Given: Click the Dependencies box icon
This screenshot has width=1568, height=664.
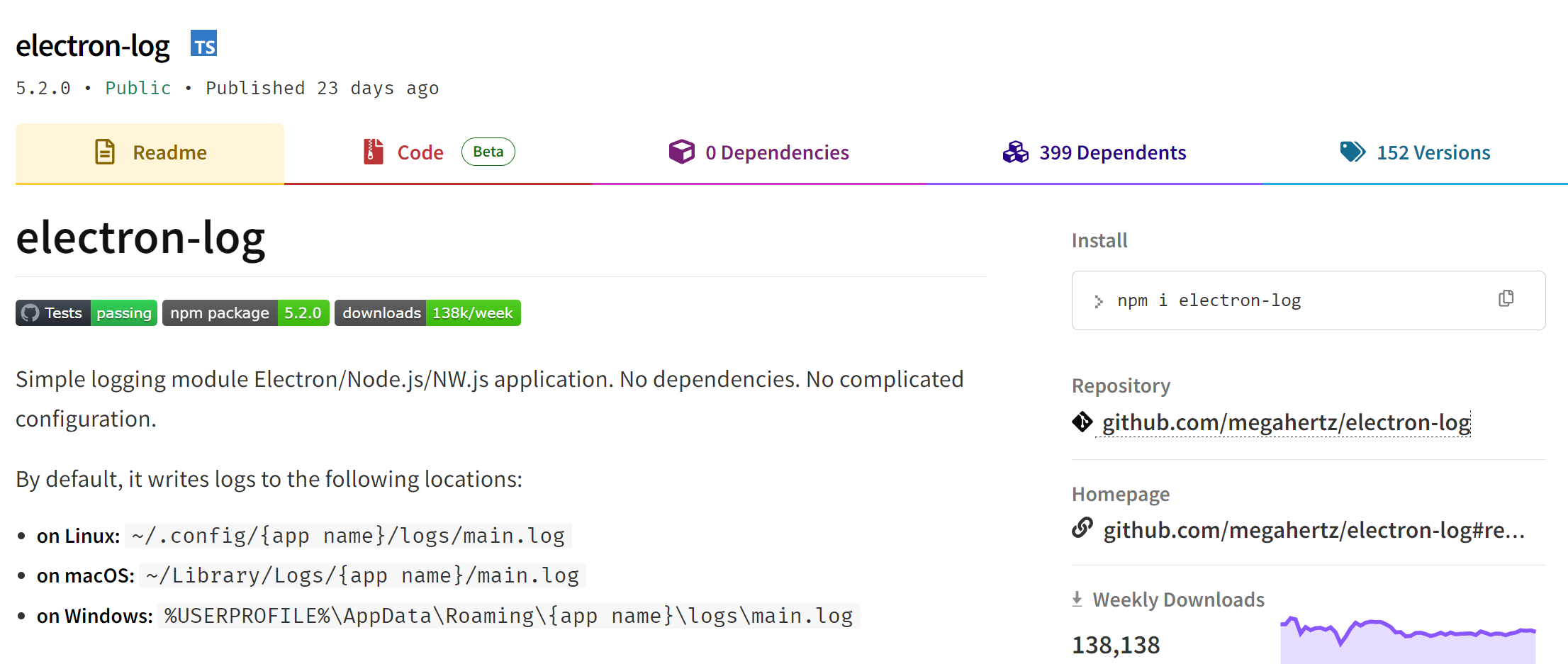Looking at the screenshot, I should click(x=682, y=152).
